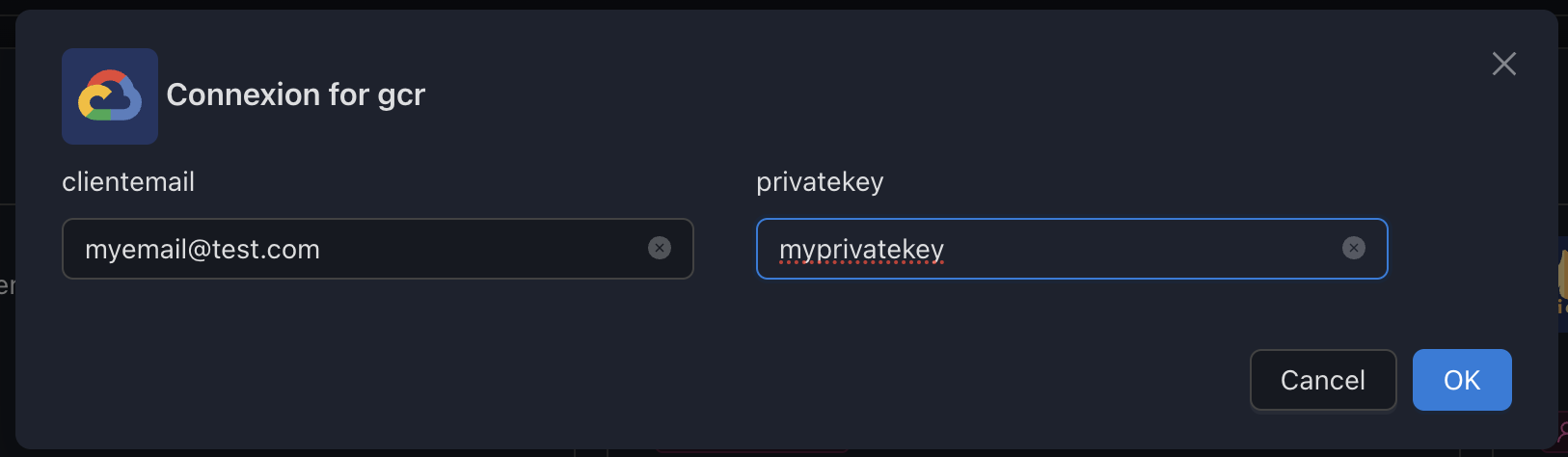Confirm the connection with OK
The width and height of the screenshot is (1568, 457).
click(1462, 380)
